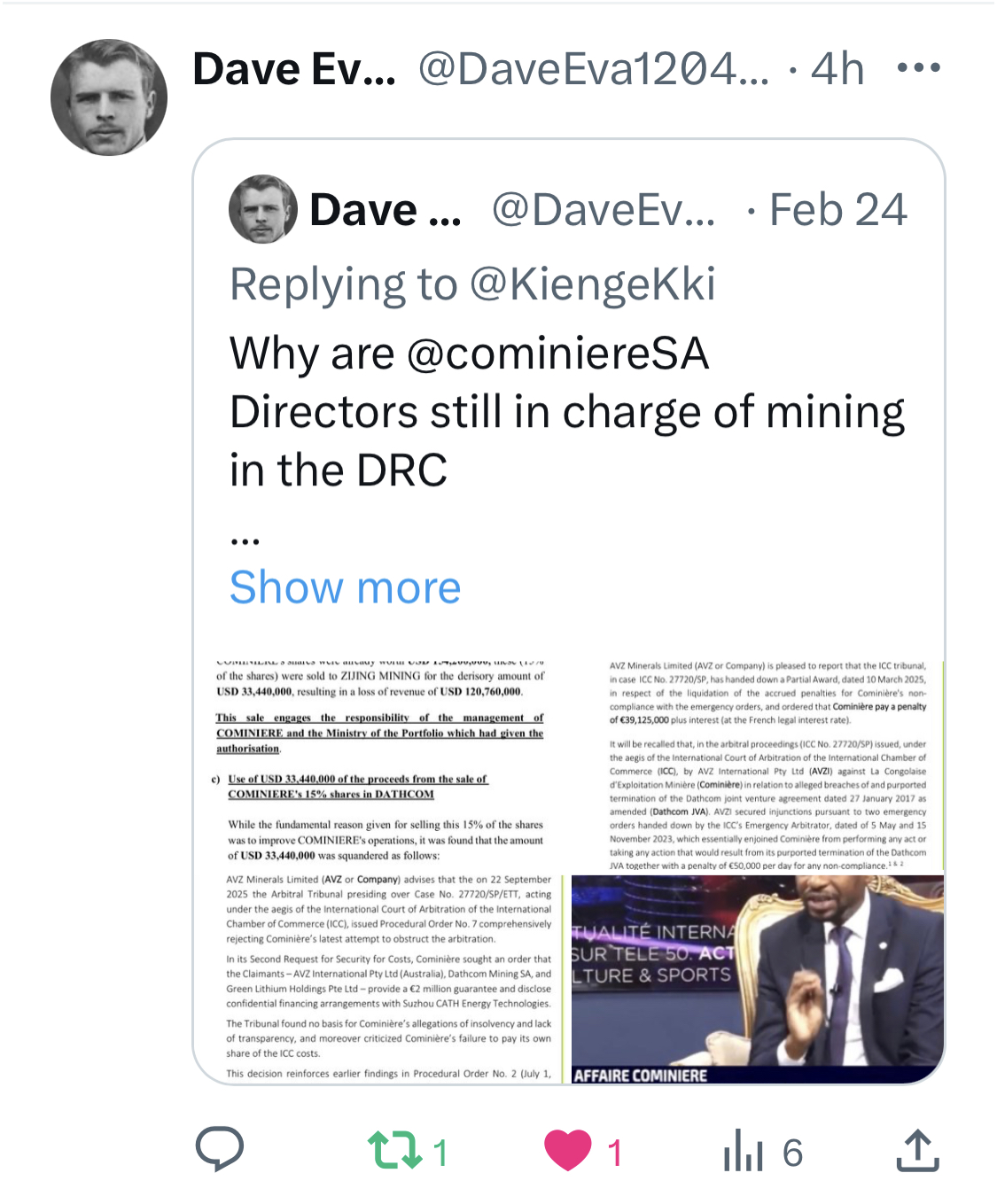This screenshot has width=997, height=1204.
Task: Open the @cominiereSA mention
Action: click(557, 353)
